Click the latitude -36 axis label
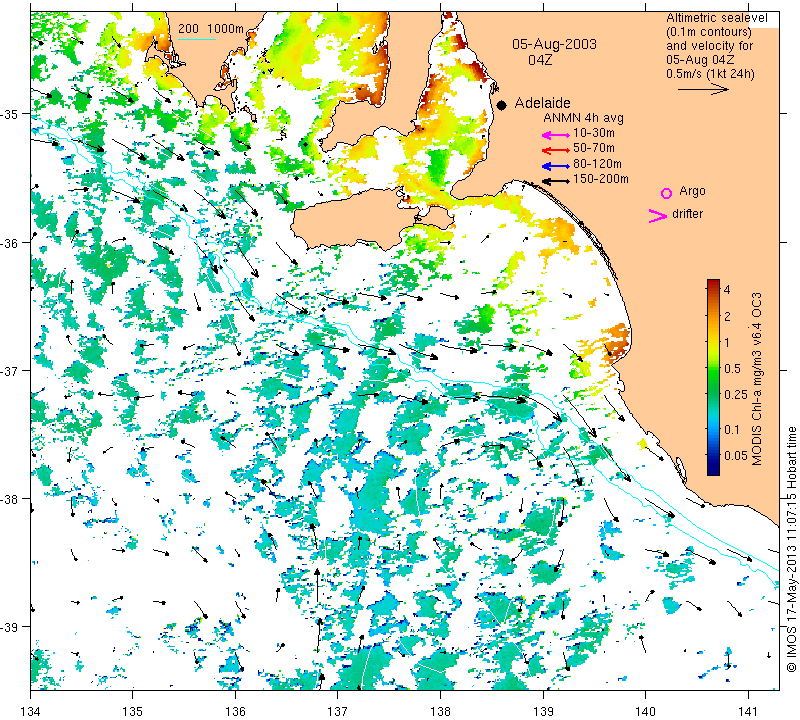 pyautogui.click(x=9, y=243)
